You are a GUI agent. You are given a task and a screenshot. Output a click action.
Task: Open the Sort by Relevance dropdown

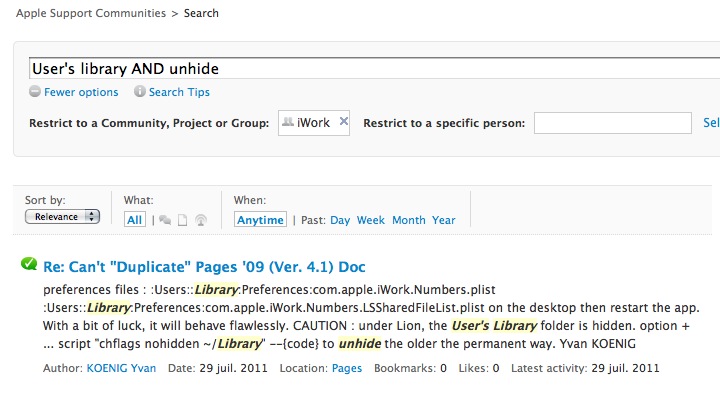click(62, 217)
